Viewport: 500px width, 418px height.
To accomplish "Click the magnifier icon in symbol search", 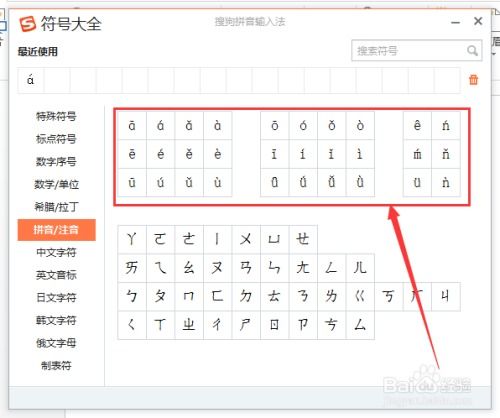I will pyautogui.click(x=472, y=51).
